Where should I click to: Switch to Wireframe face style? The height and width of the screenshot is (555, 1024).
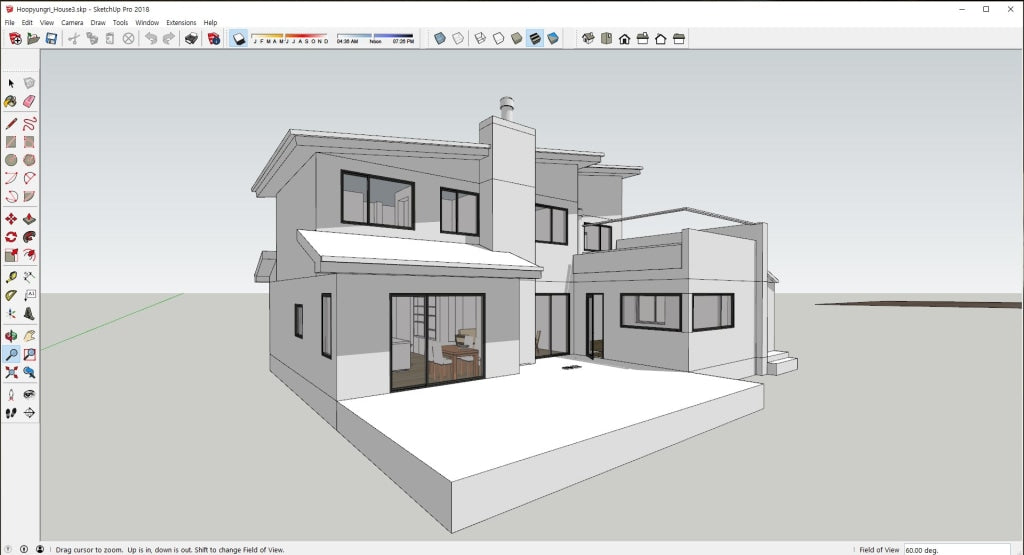(x=480, y=39)
